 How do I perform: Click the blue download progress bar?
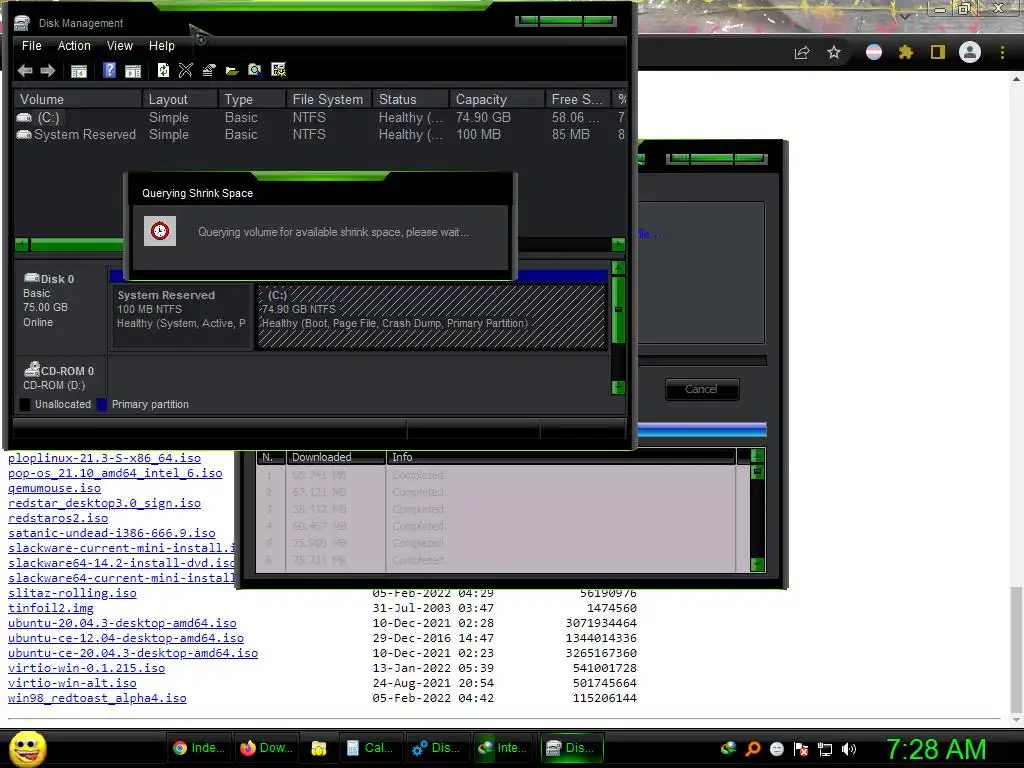click(701, 429)
